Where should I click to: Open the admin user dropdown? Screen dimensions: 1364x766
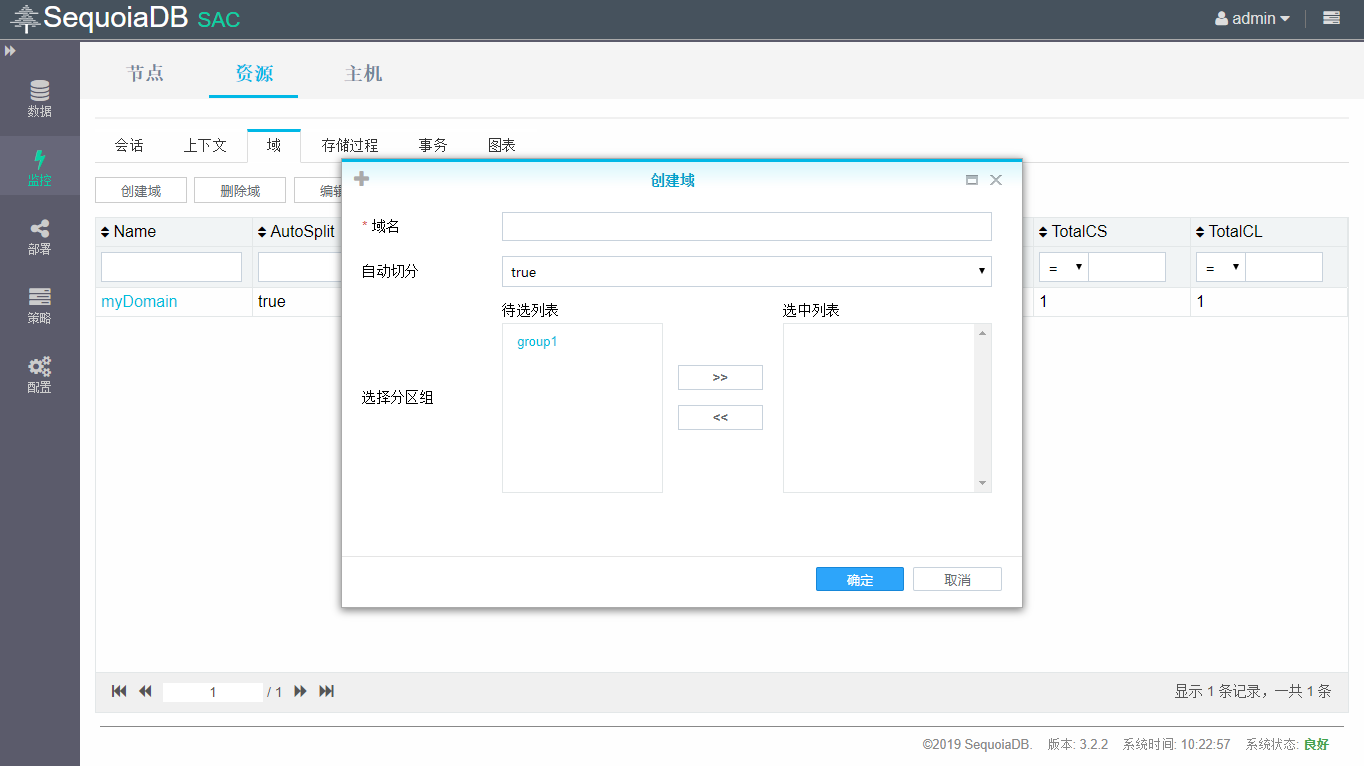1252,18
